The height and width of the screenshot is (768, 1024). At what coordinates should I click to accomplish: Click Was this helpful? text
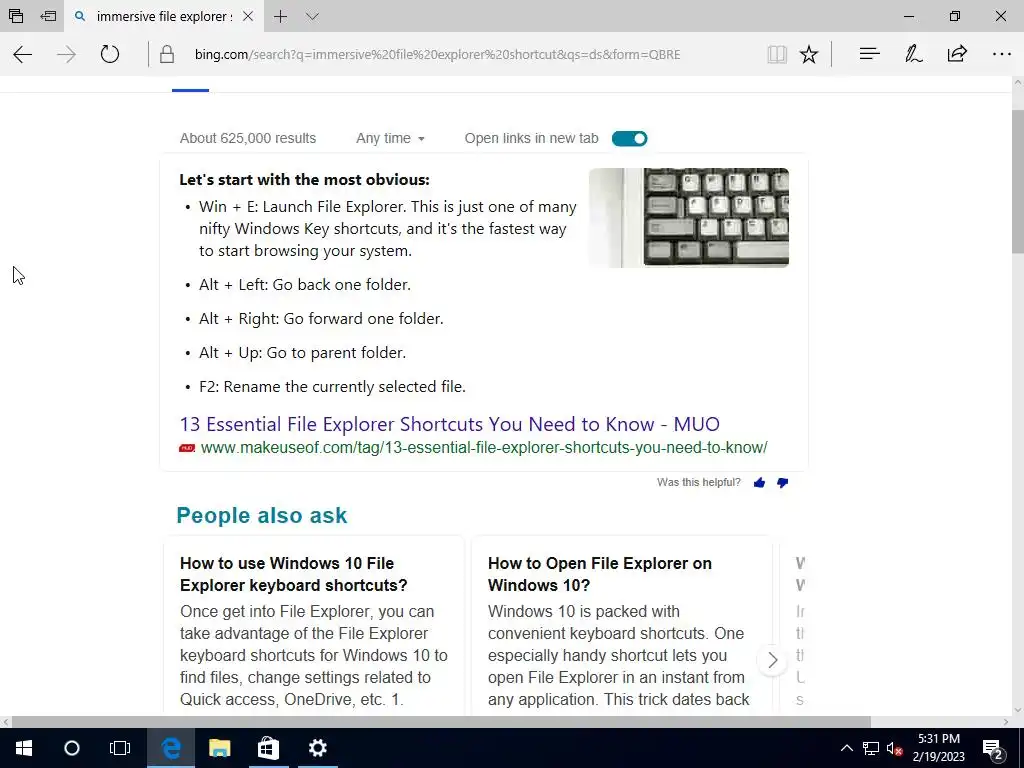coord(699,483)
